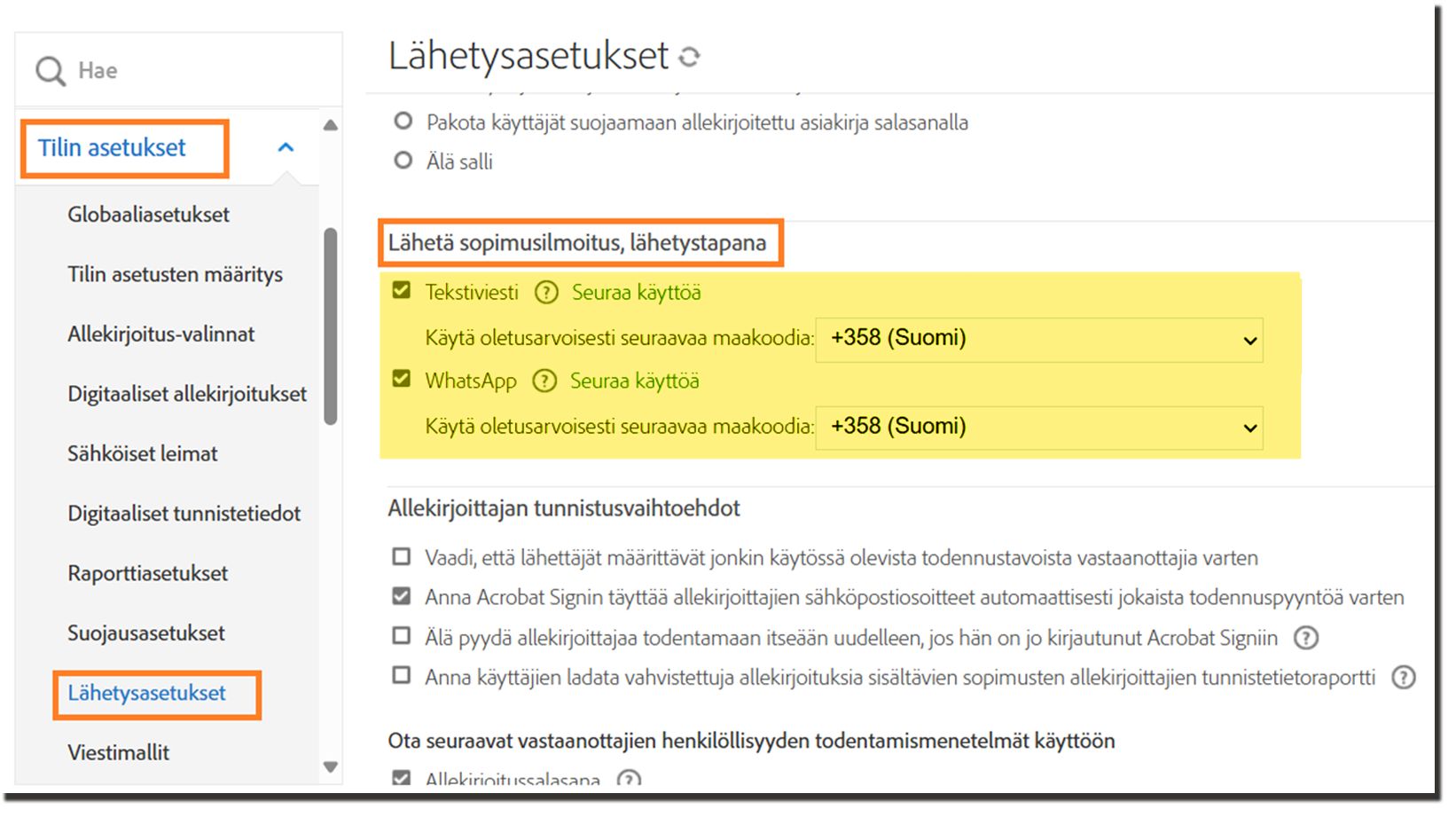Uncheck Anna Acrobat Signin täyttää sähköpostiosoitteet
Viewport: 1456px width, 833px height.
click(x=402, y=596)
